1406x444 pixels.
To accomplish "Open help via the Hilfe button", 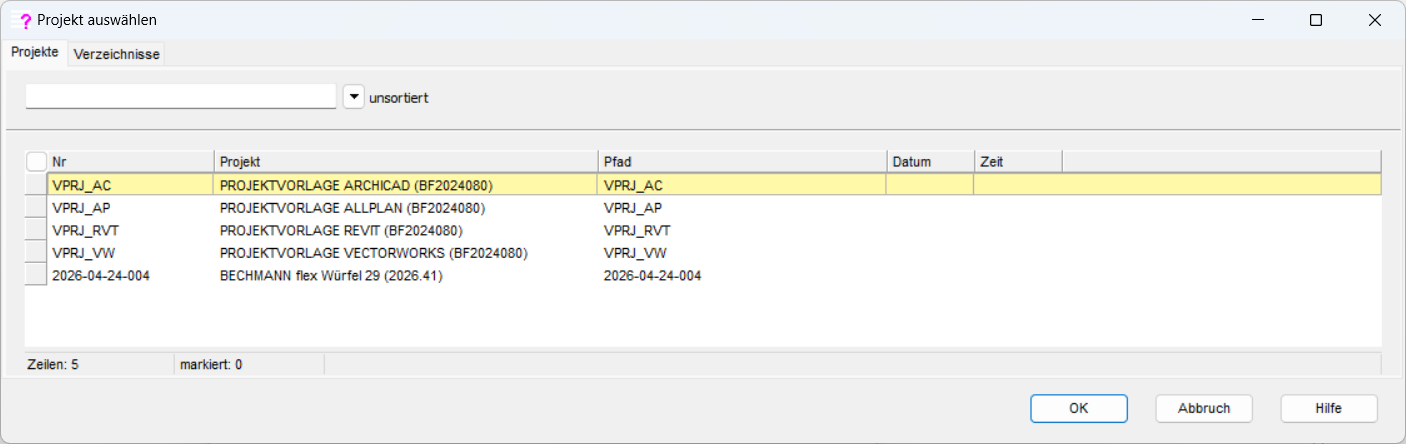I will point(1329,408).
